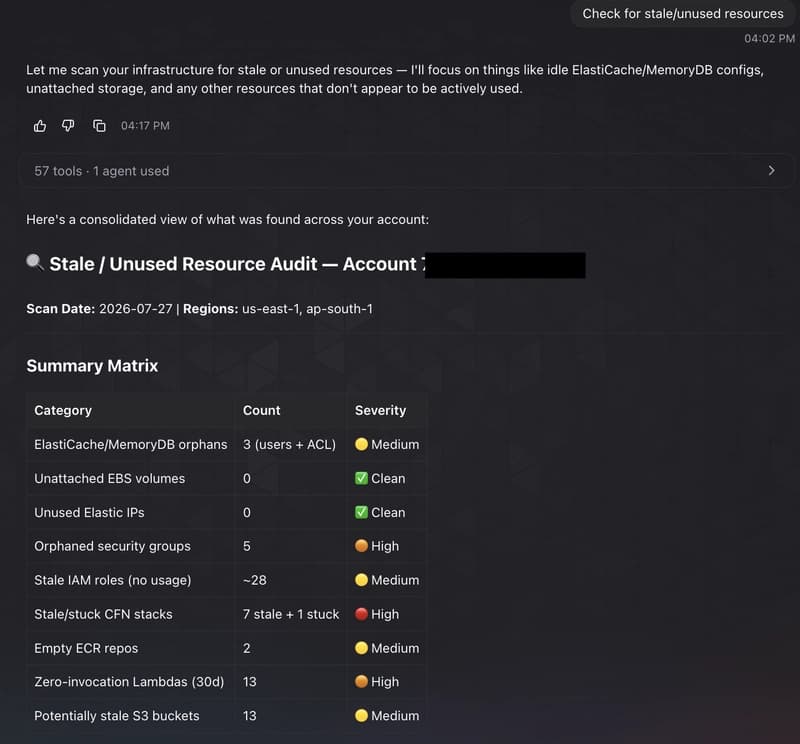Copy the assistant response with copy icon
Image resolution: width=800 pixels, height=744 pixels.
[99, 126]
